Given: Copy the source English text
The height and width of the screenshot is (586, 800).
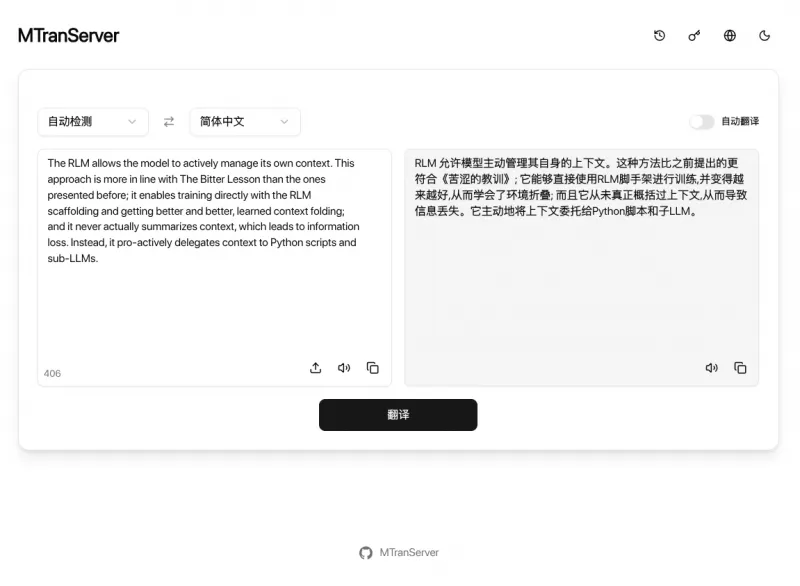Looking at the screenshot, I should (x=372, y=368).
